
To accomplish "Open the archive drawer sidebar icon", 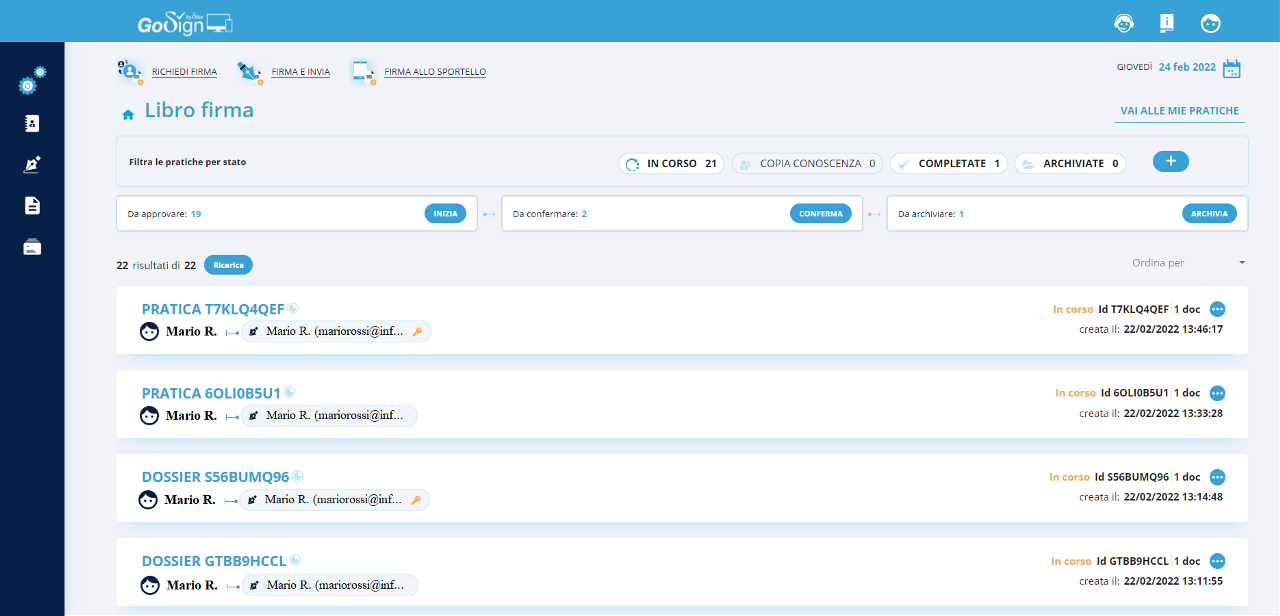I will (32, 247).
